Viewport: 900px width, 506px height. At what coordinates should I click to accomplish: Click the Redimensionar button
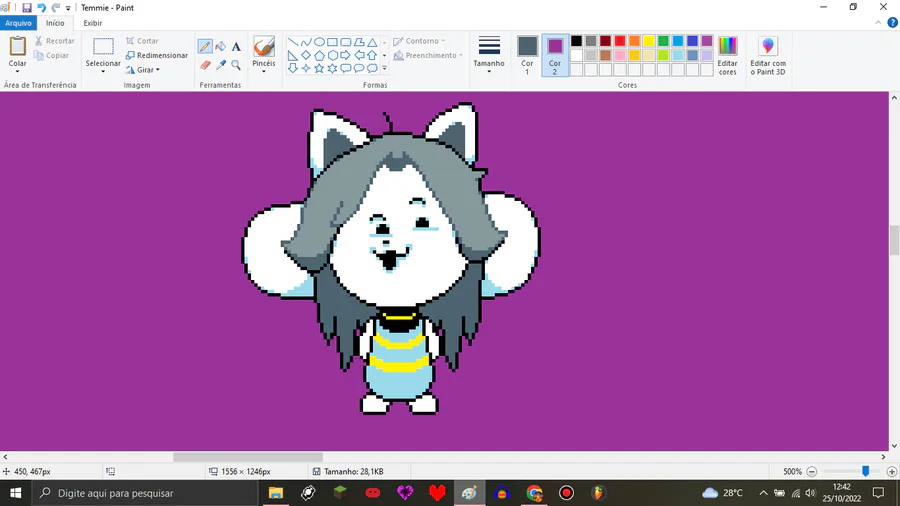(x=157, y=55)
